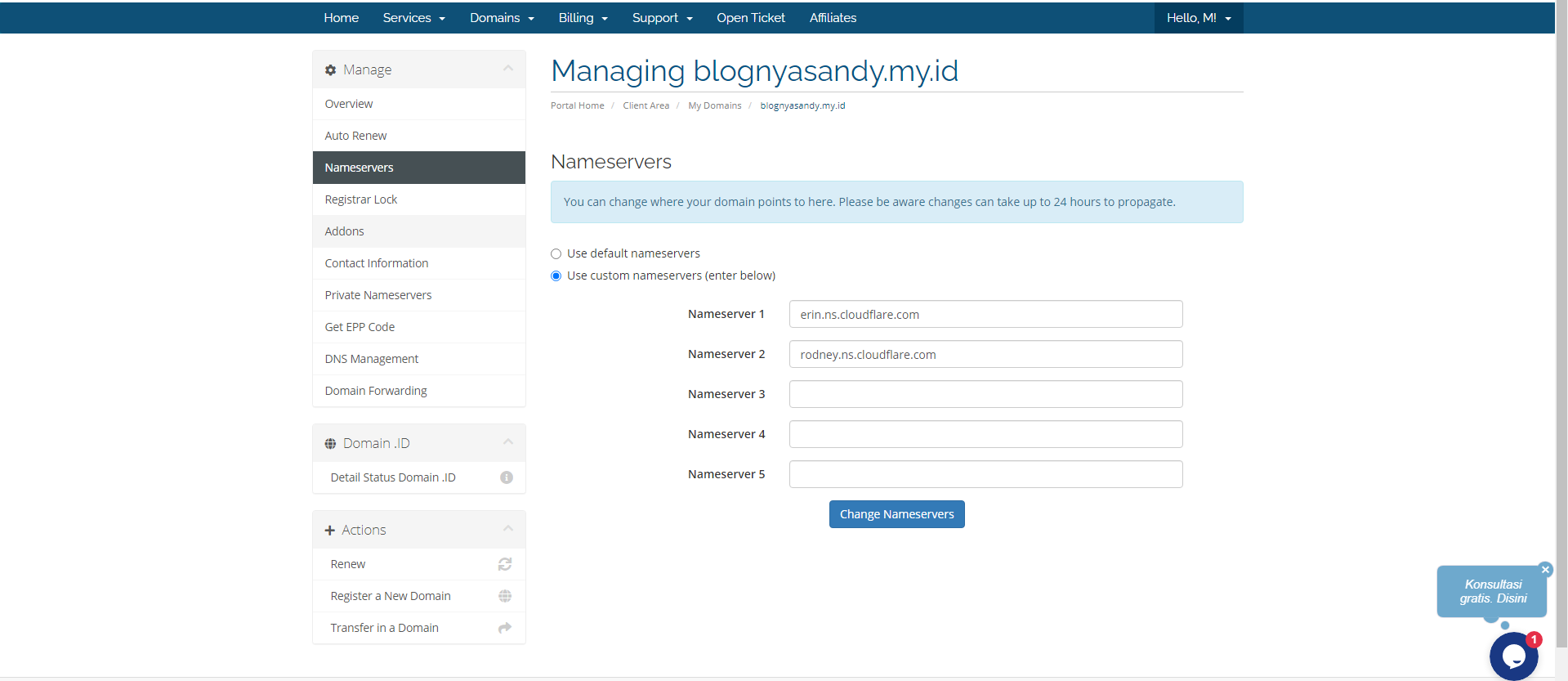Click Portal Home breadcrumb link
This screenshot has height=681, width=1568.
click(578, 105)
